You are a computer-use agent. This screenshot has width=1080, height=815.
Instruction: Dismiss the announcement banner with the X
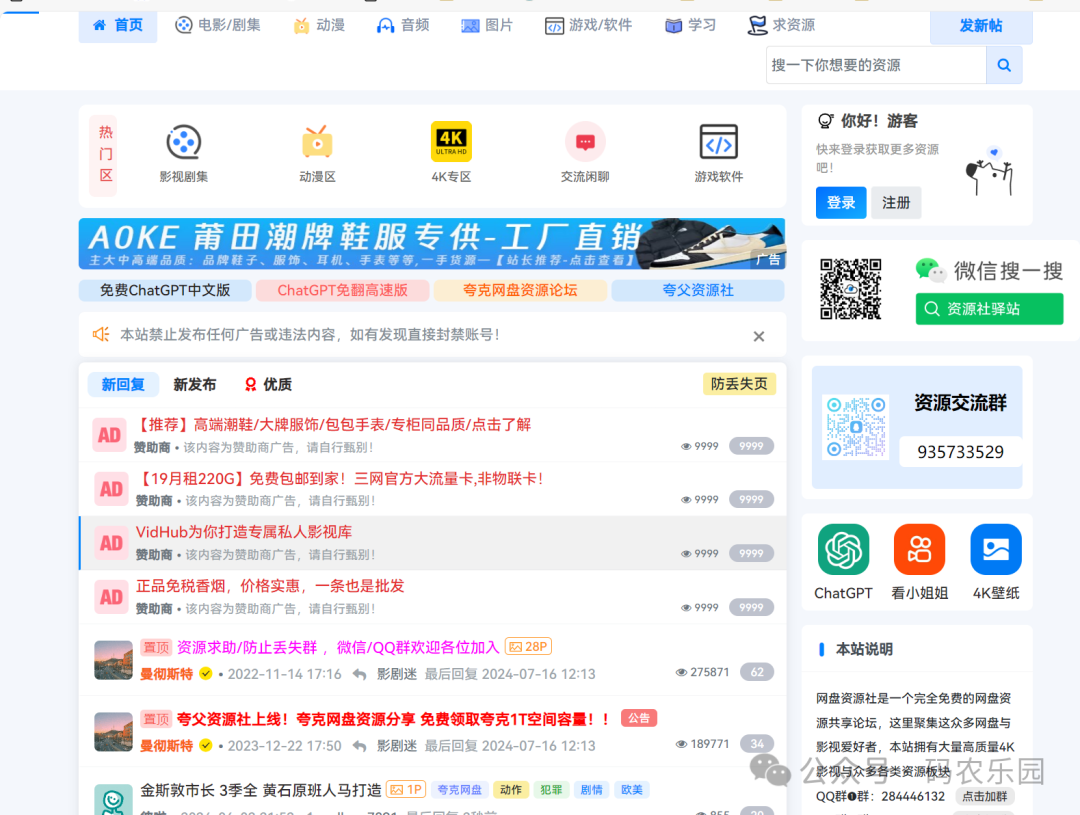(x=758, y=336)
